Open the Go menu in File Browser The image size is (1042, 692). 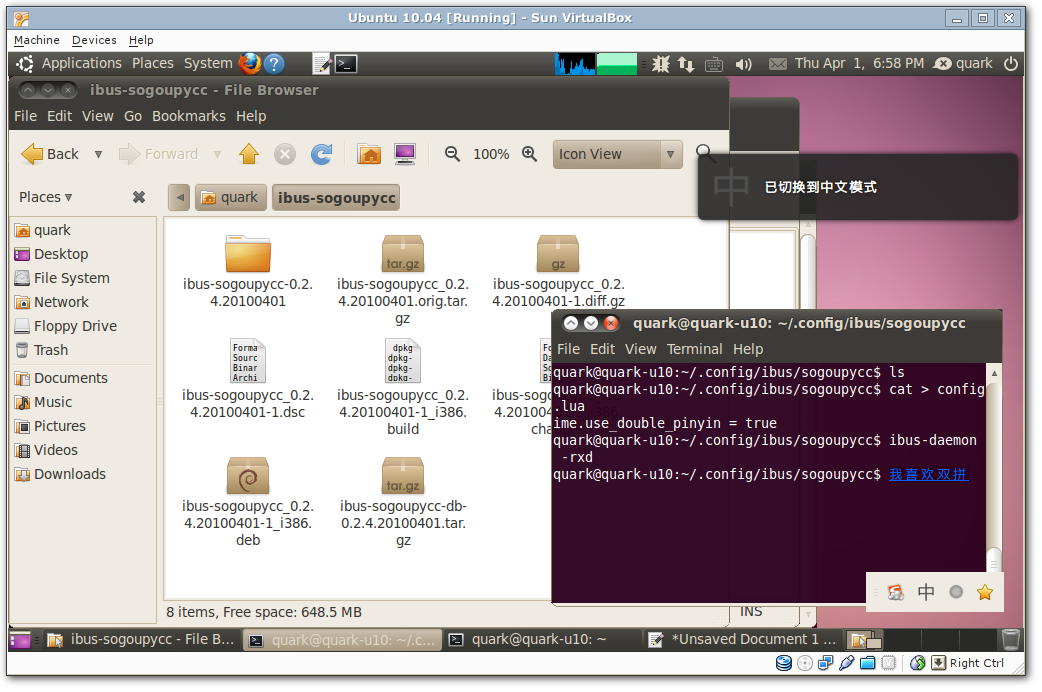(x=133, y=116)
